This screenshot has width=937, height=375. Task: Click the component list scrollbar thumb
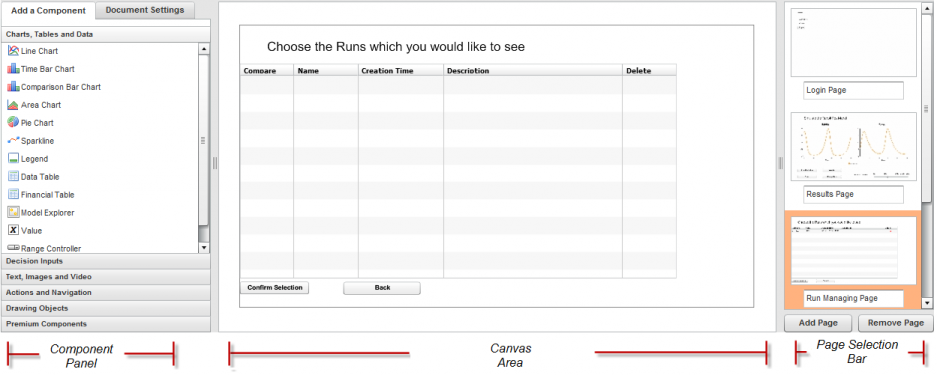coord(204,140)
